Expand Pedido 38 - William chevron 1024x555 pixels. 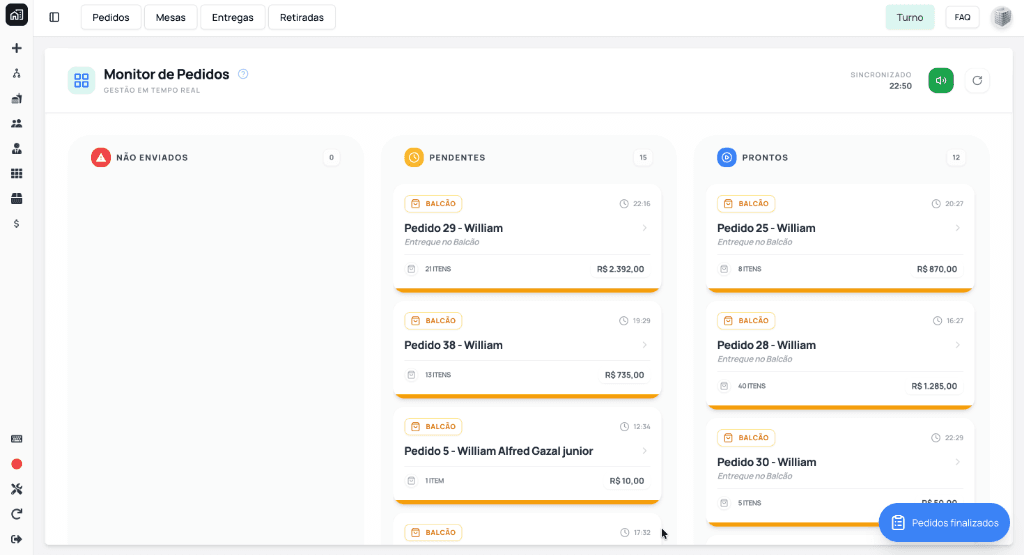click(x=645, y=345)
